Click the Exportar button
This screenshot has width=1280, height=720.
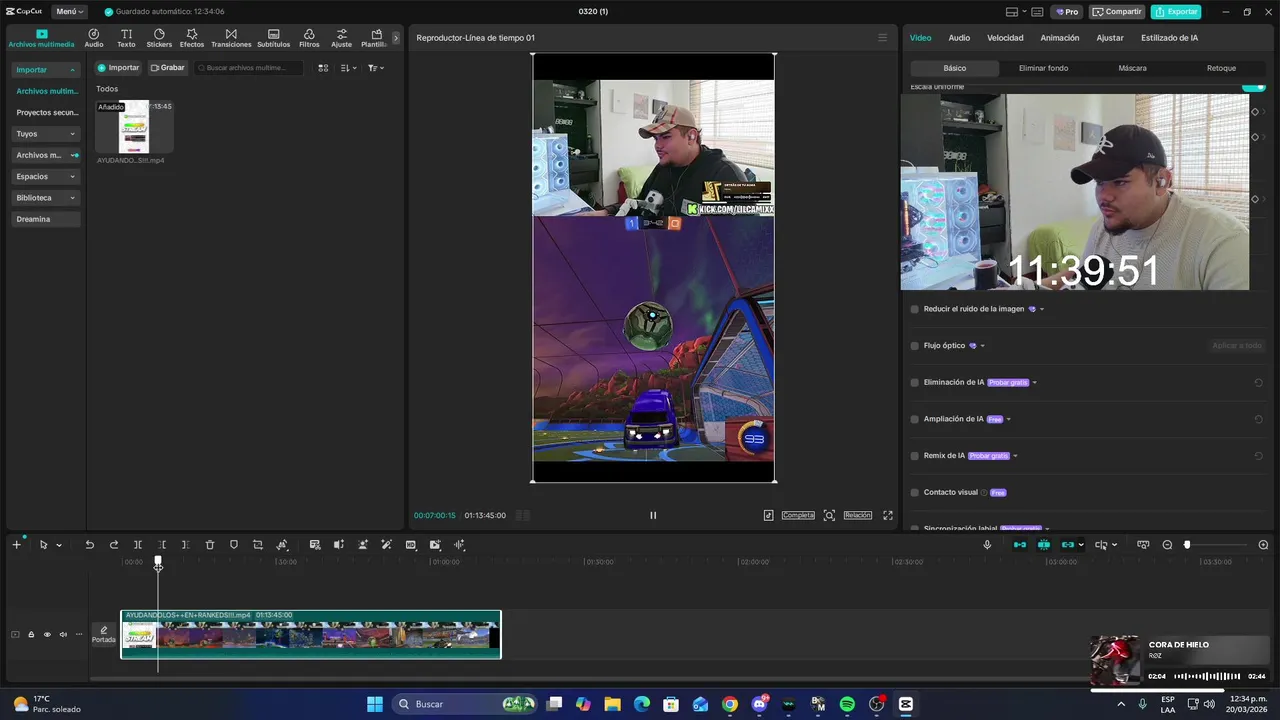coord(1176,12)
